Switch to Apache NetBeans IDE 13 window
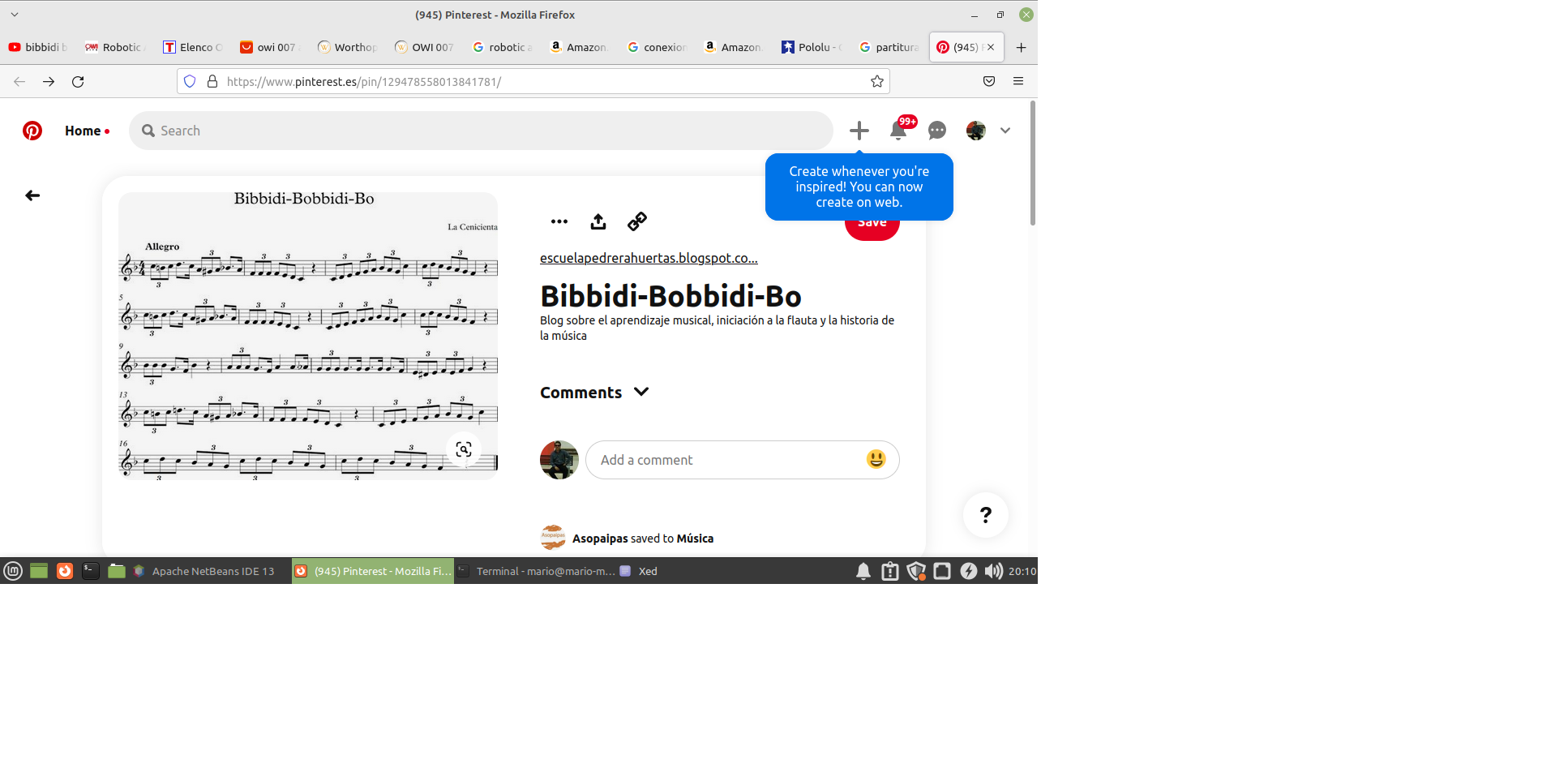This screenshot has width=1568, height=777. (x=209, y=571)
